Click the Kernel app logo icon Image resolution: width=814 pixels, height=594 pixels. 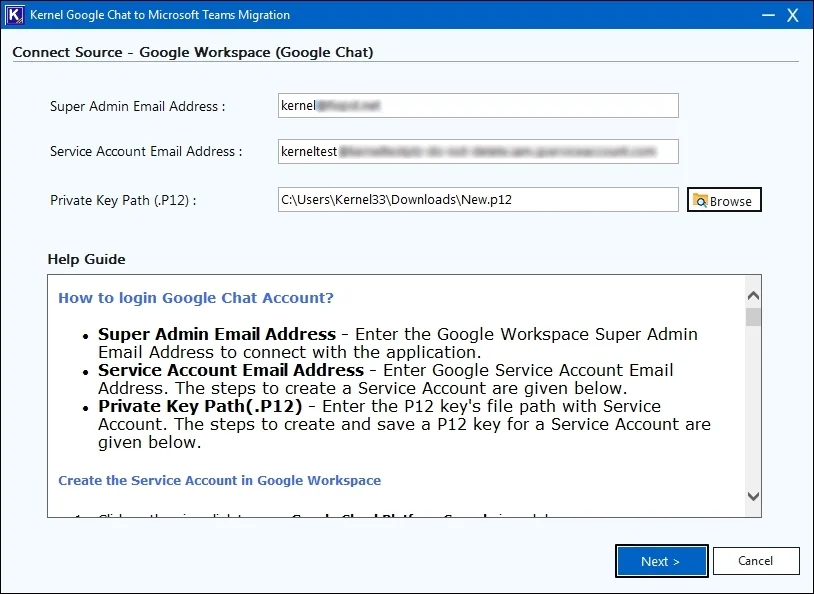(x=15, y=15)
